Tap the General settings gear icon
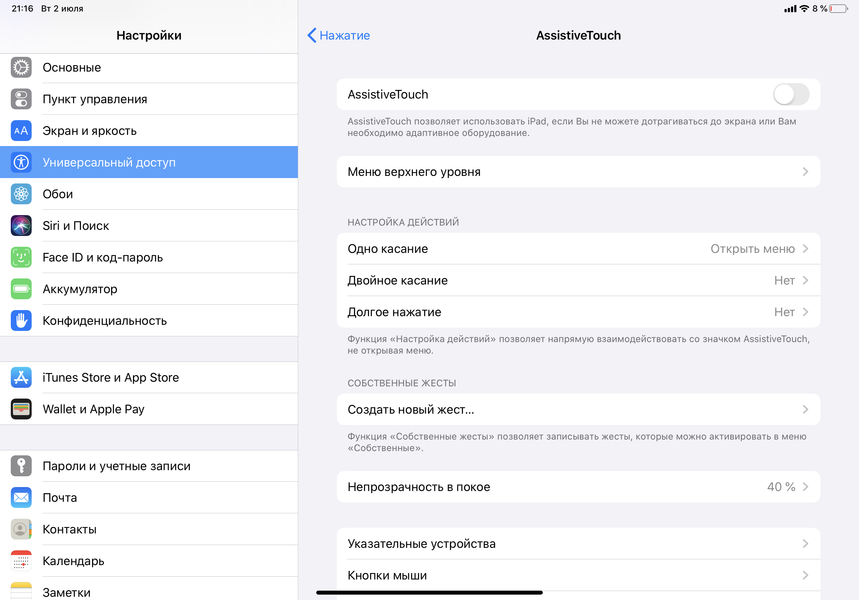Viewport: 859px width, 600px height. coord(22,68)
